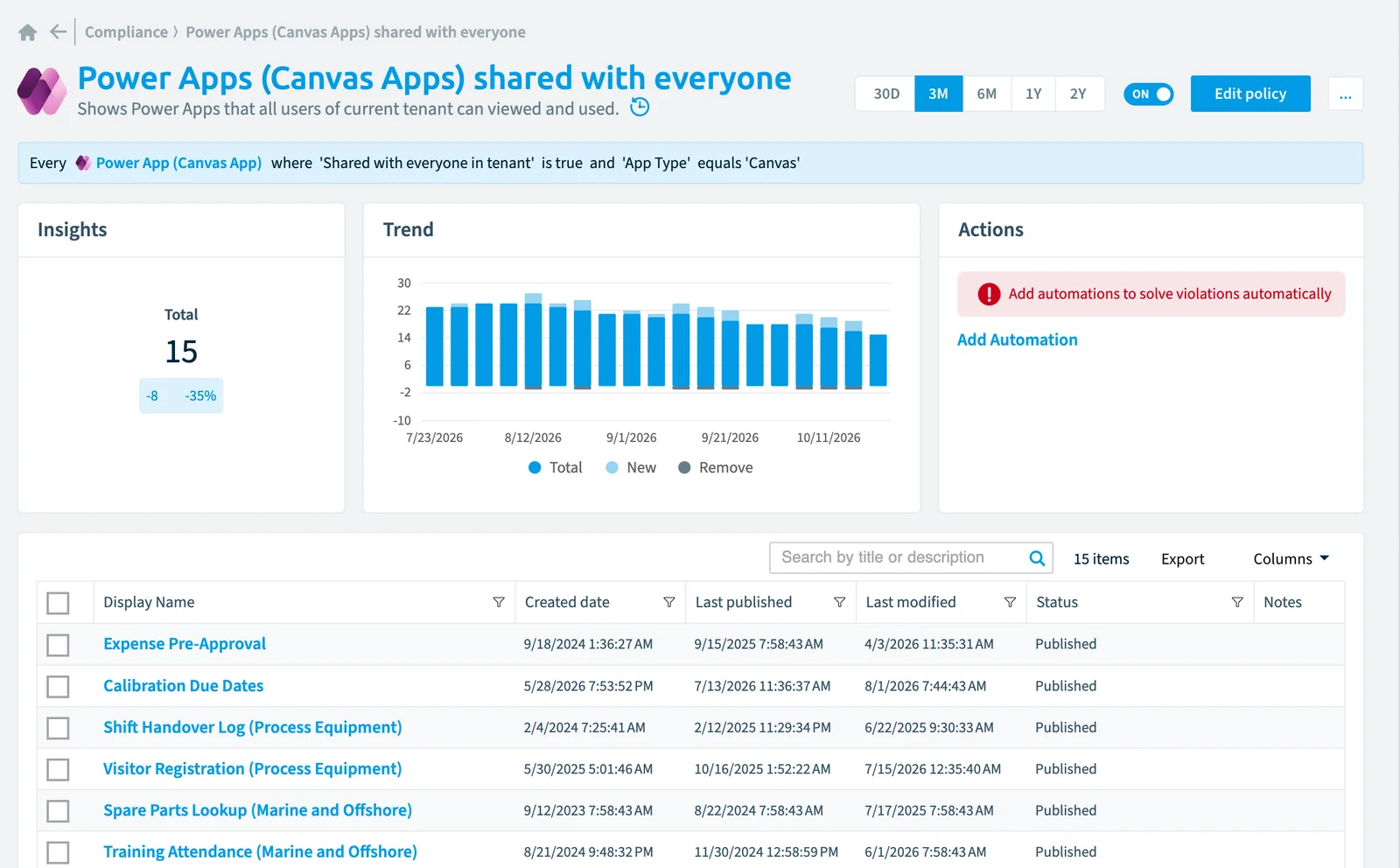The image size is (1400, 868).
Task: Select the 1Y time range
Action: [1033, 94]
